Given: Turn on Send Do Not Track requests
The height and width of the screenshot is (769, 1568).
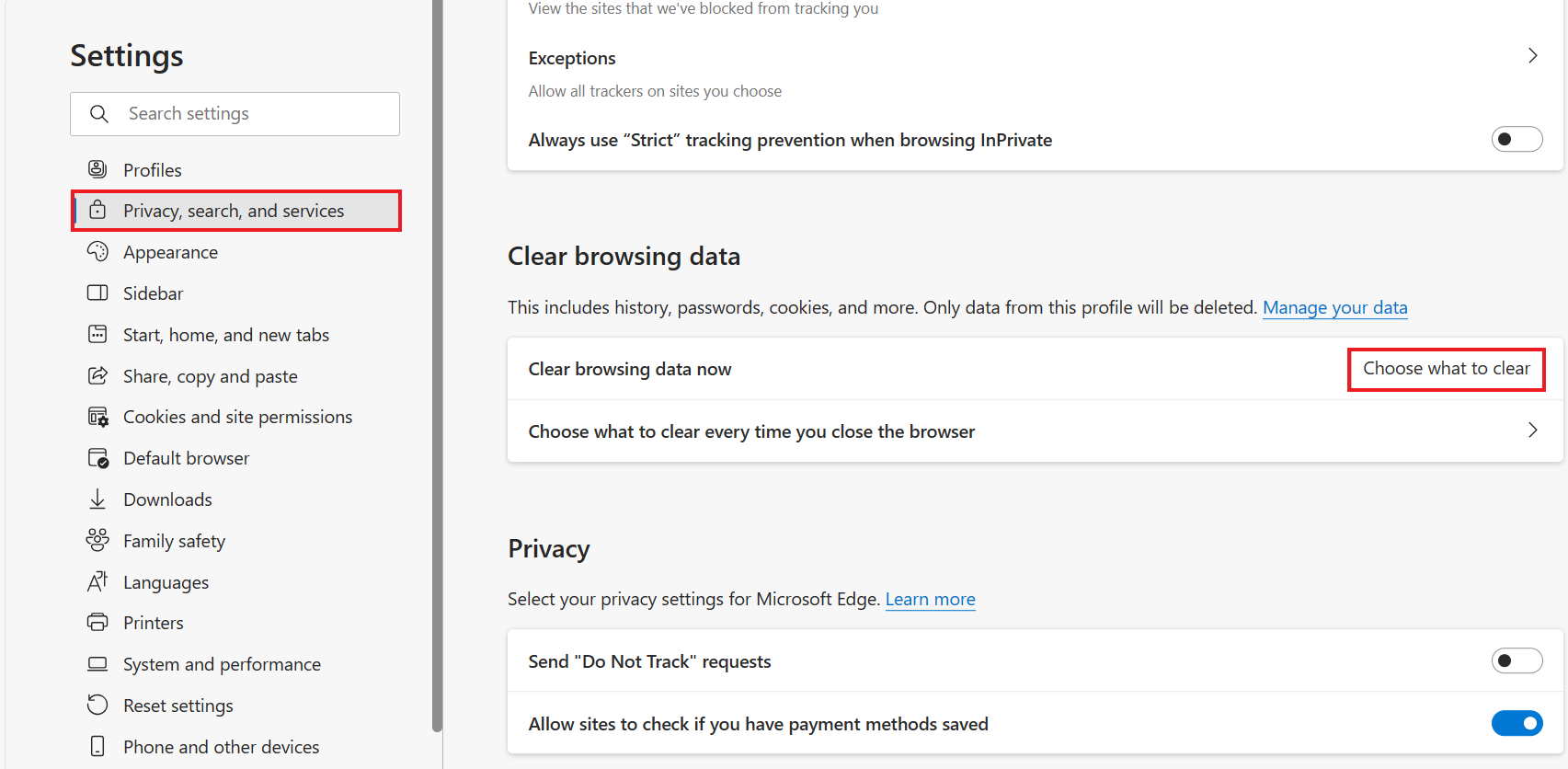Looking at the screenshot, I should click(1516, 661).
